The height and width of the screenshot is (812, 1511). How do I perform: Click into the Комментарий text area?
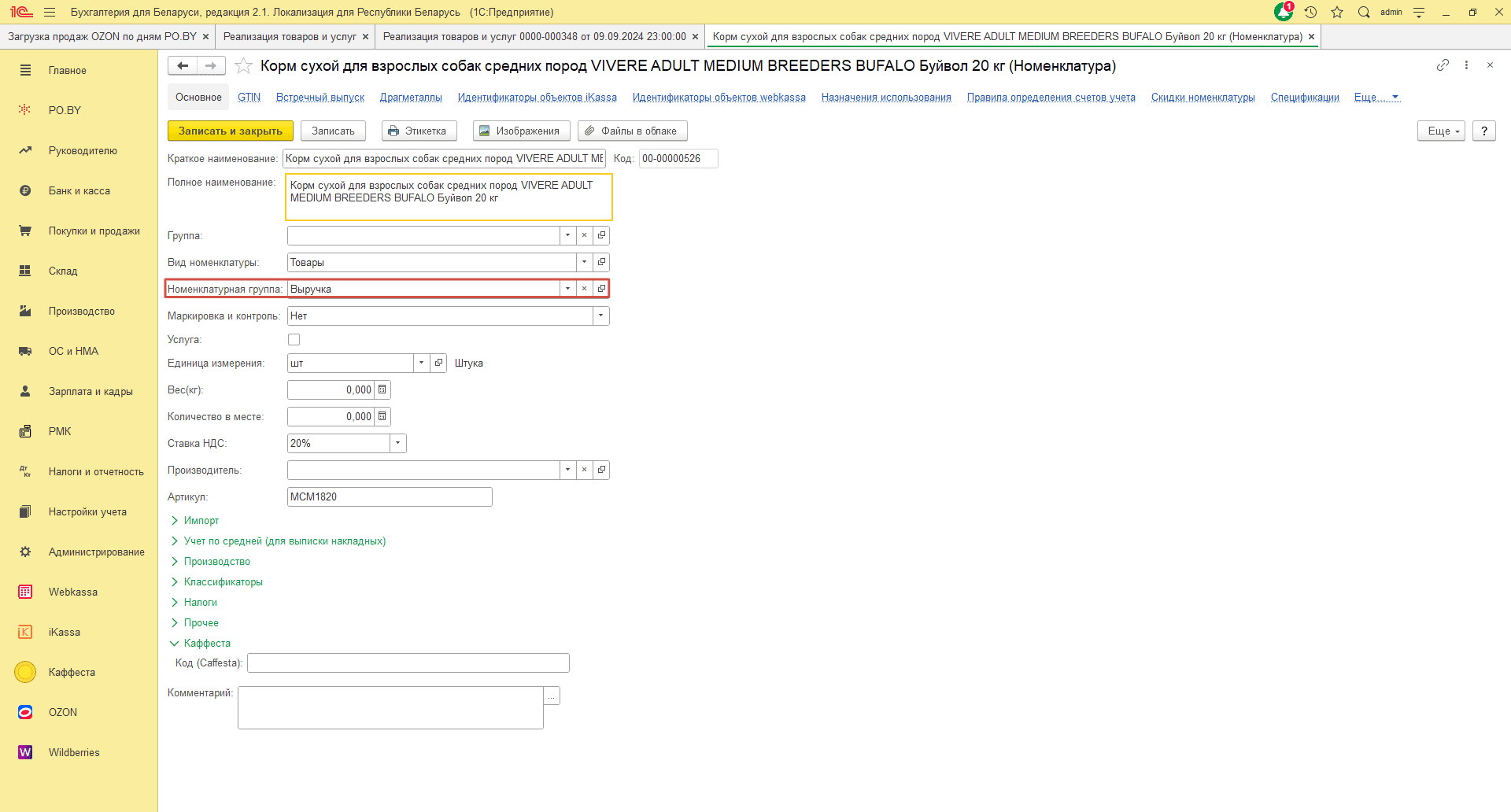390,707
